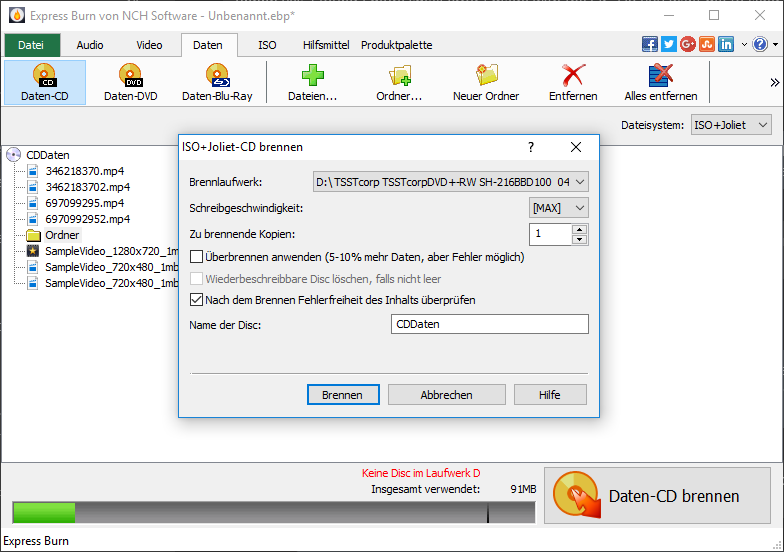
Task: Open the Produktpalette tab
Action: (x=396, y=45)
